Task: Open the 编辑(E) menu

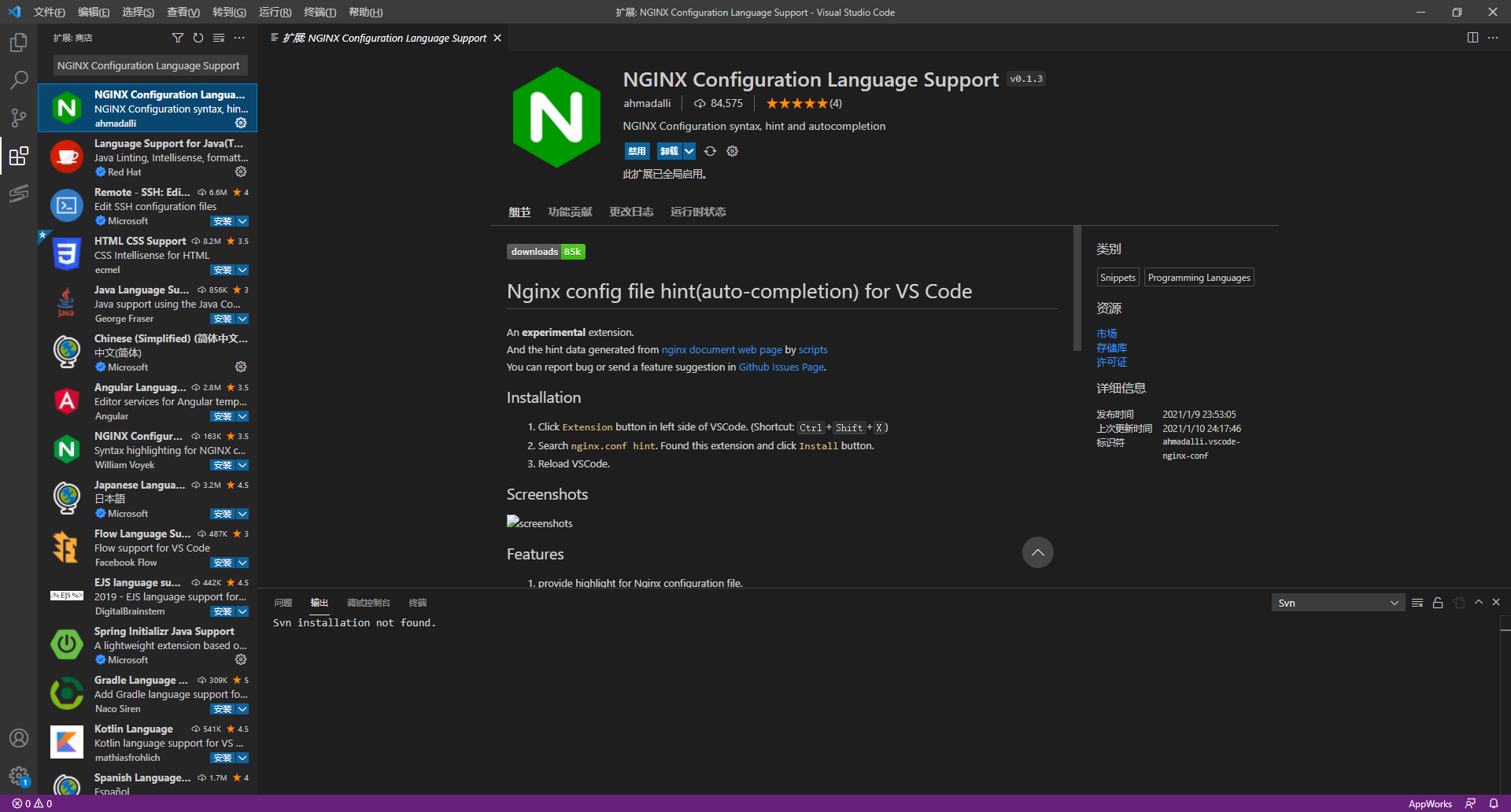Action: [x=94, y=12]
